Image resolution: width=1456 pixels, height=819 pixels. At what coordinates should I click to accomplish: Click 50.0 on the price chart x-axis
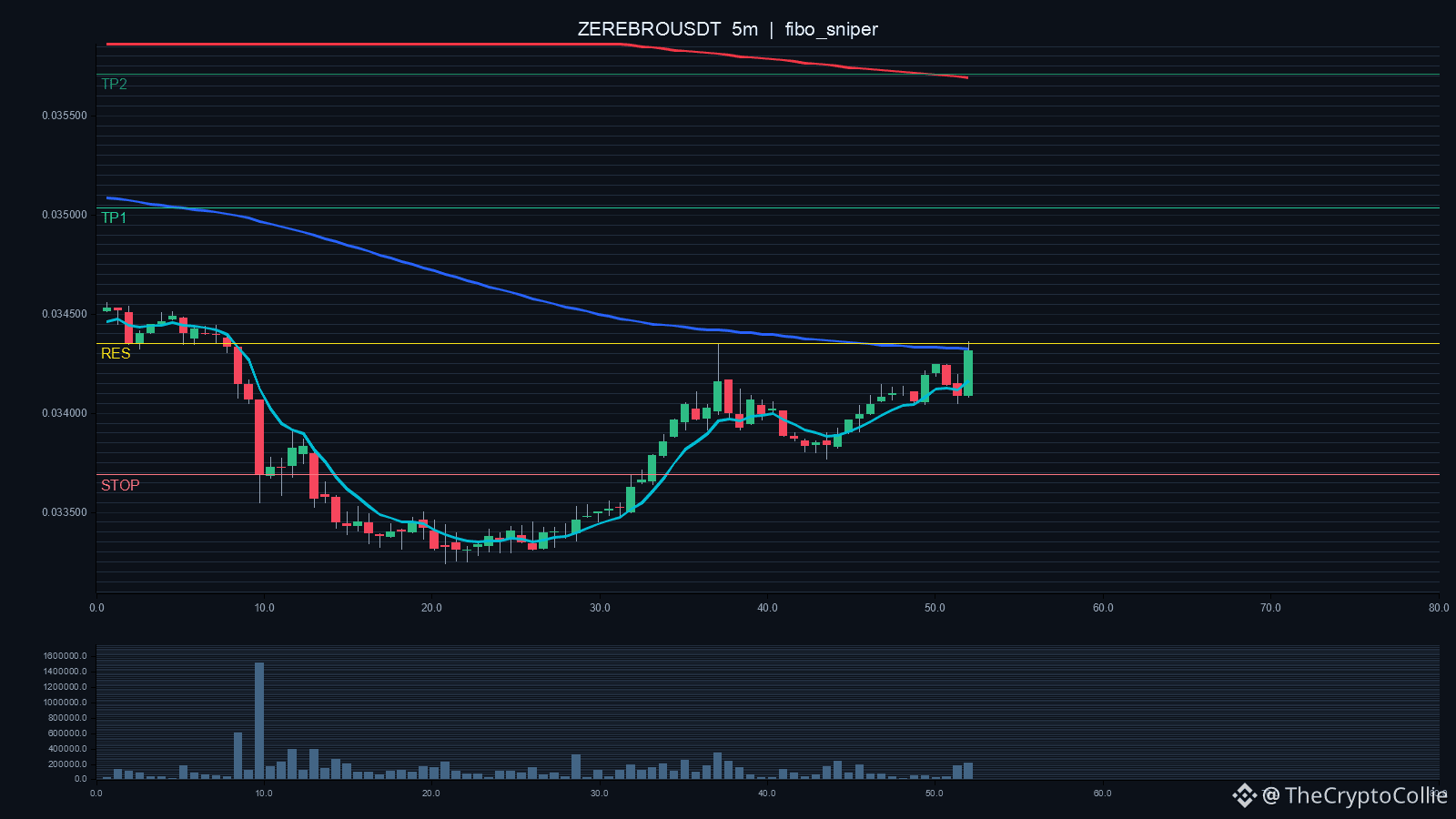[x=935, y=608]
